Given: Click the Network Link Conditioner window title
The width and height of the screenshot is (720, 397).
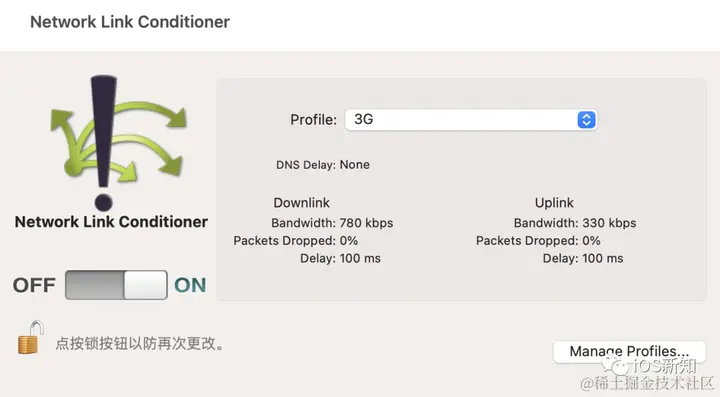Looking at the screenshot, I should pos(130,22).
